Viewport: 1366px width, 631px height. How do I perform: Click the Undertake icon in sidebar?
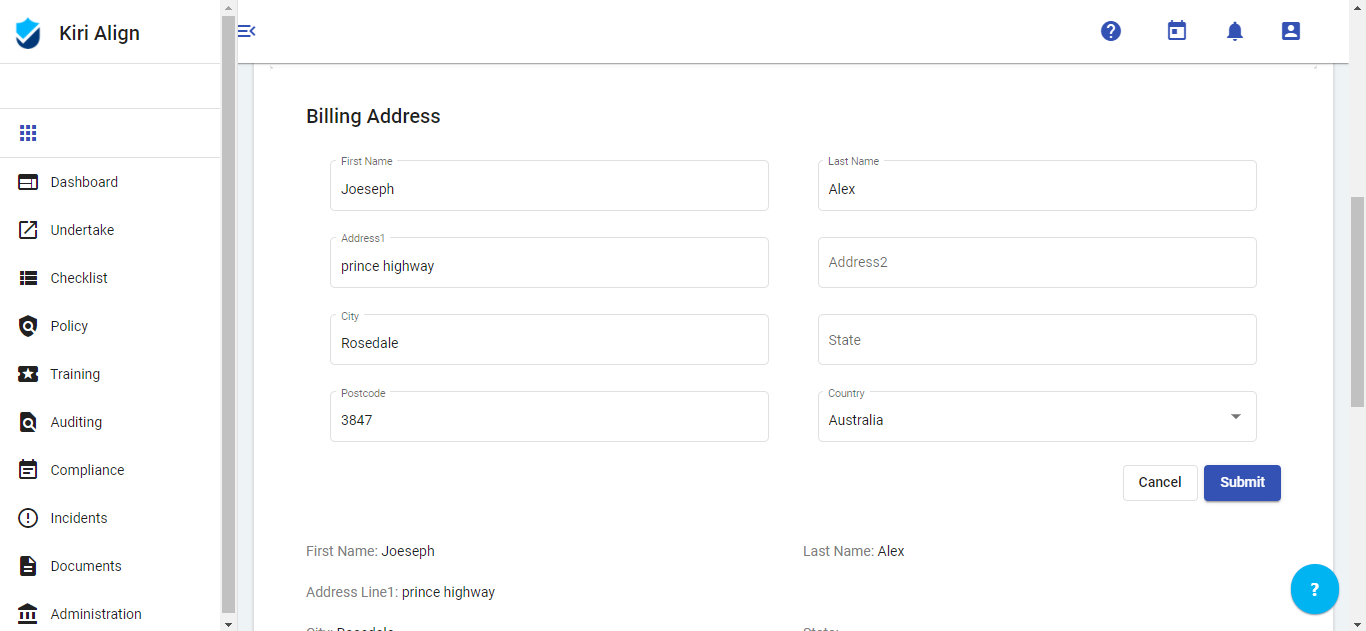click(x=28, y=230)
